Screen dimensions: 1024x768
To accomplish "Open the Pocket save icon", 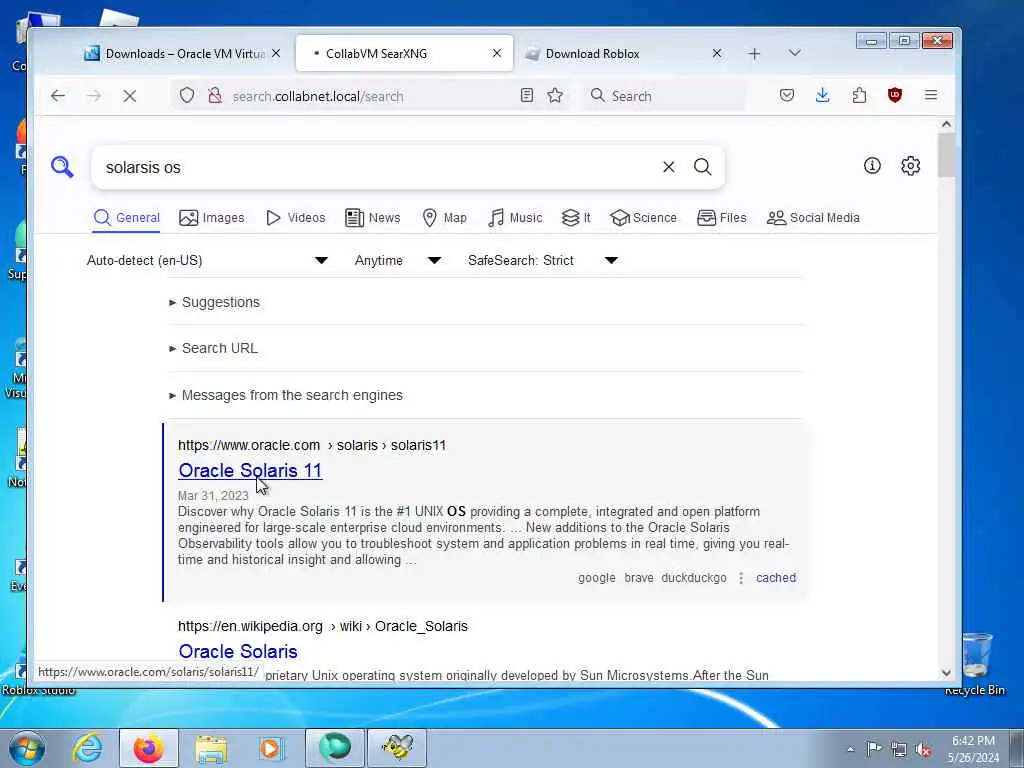I will click(787, 95).
